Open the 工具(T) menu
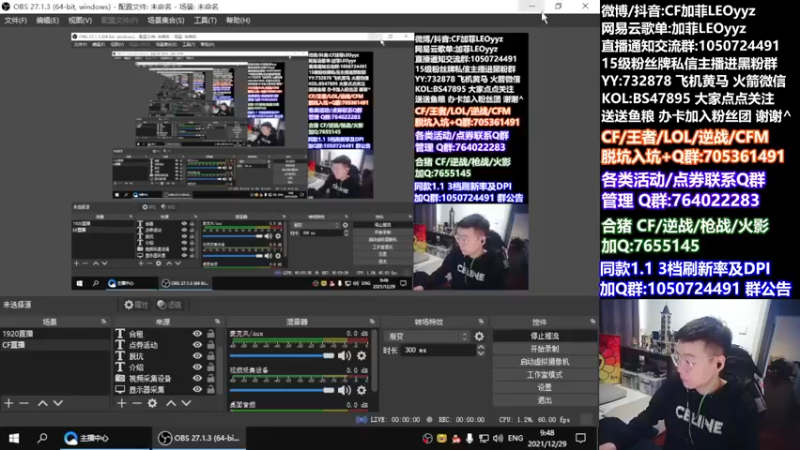Screen dimensions: 800x450 [x=205, y=20]
